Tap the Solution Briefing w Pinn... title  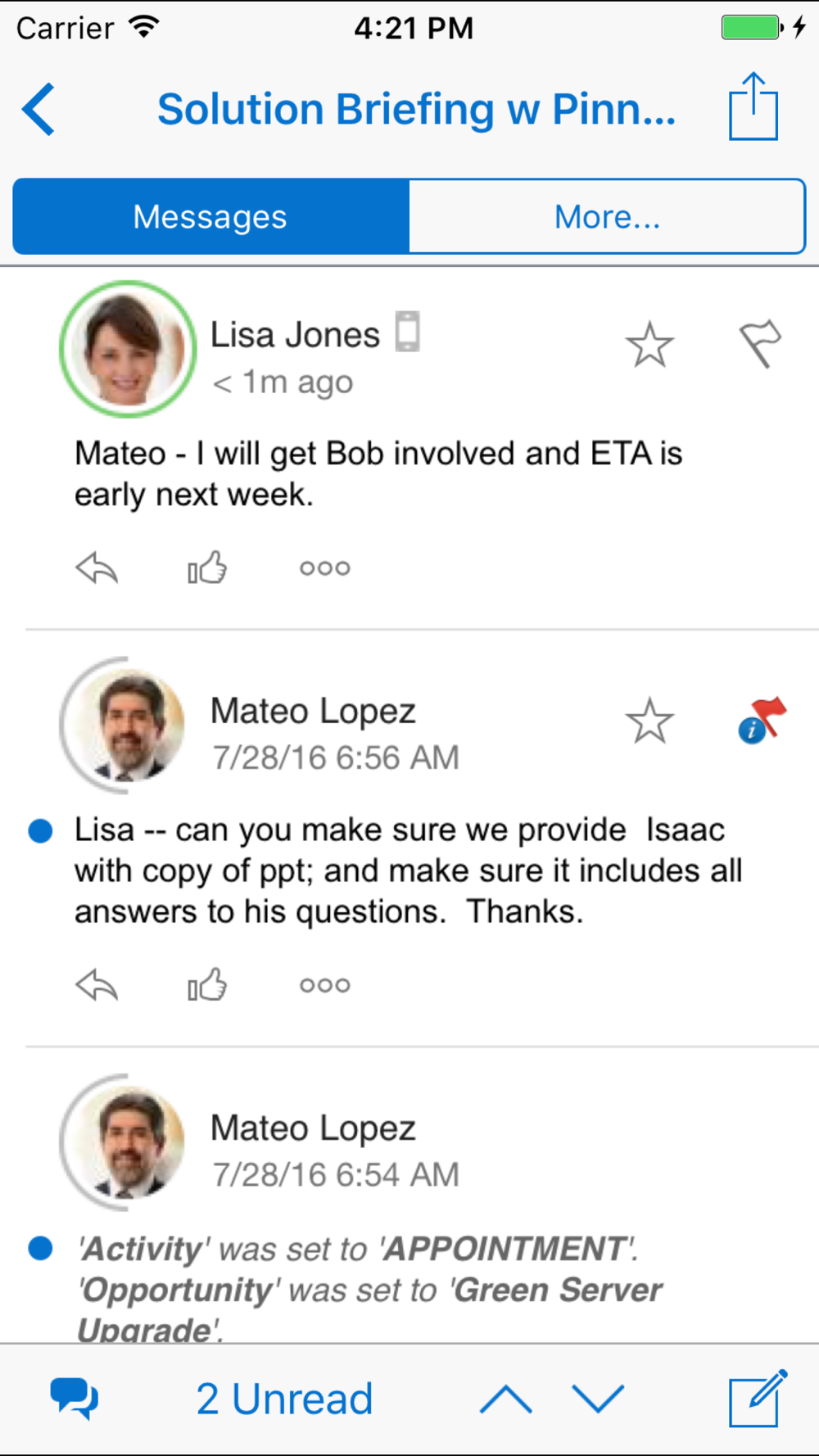(417, 109)
